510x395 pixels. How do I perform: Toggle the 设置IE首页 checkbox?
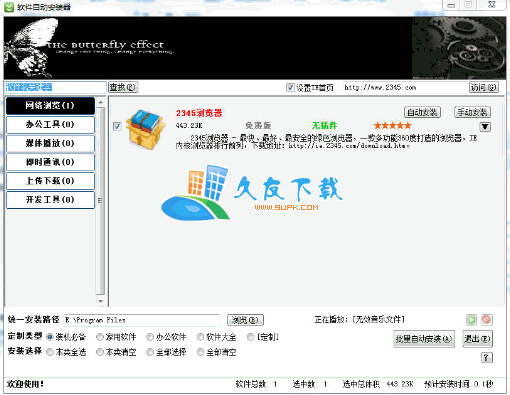click(x=290, y=88)
